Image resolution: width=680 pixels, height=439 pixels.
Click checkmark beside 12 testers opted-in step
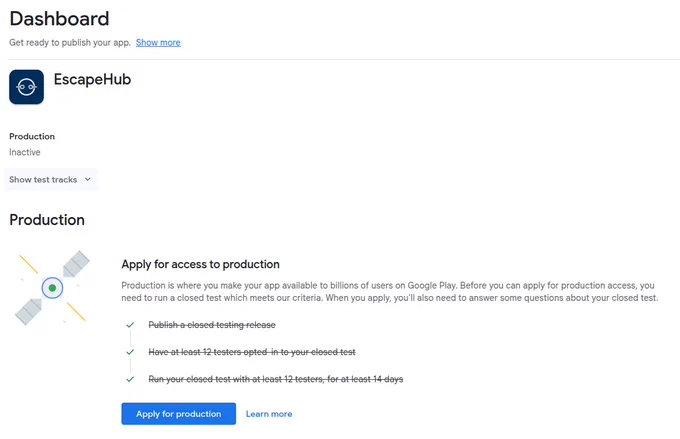click(130, 352)
